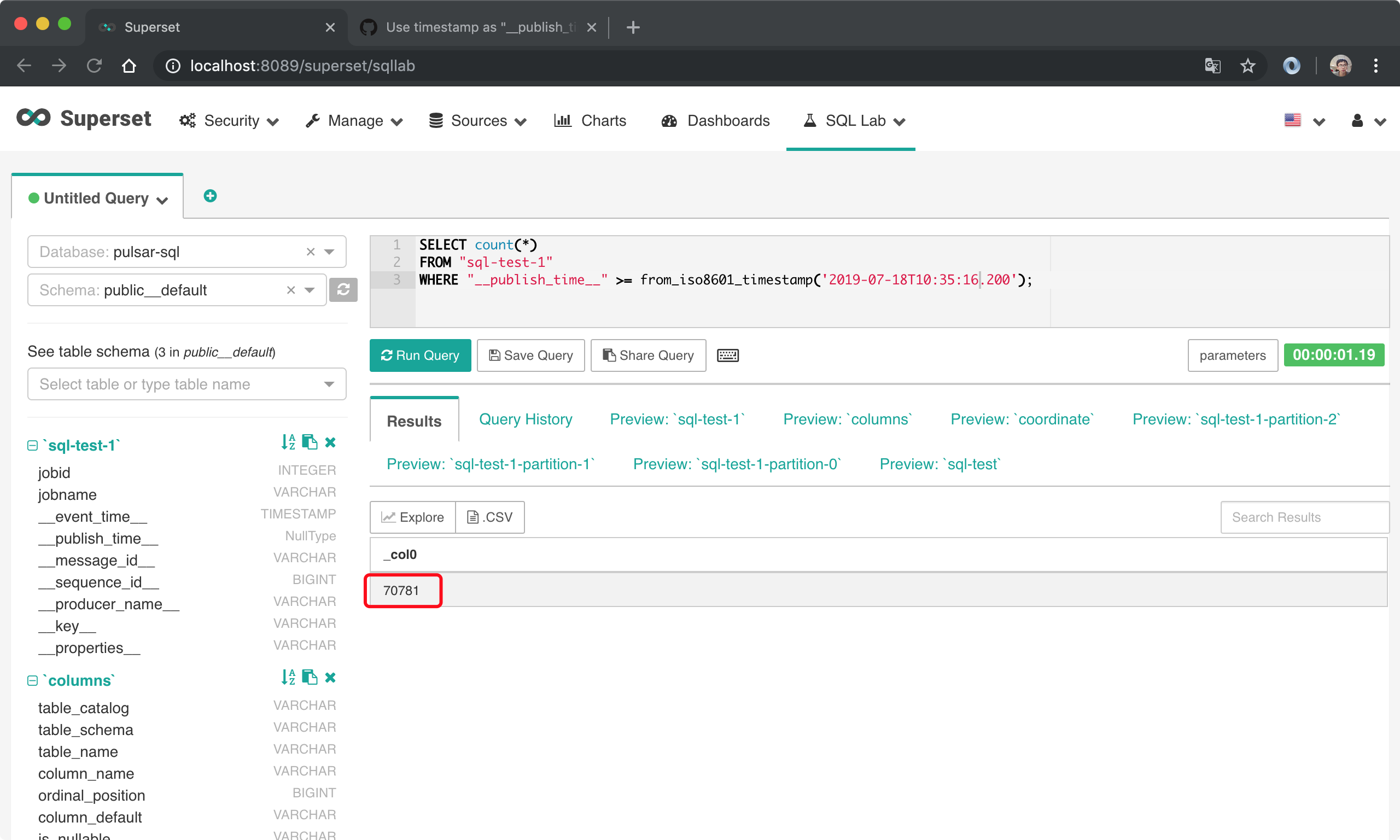Screen dimensions: 1400x840
Task: Open Preview: sql-test-1-partition-1 tab
Action: click(491, 464)
